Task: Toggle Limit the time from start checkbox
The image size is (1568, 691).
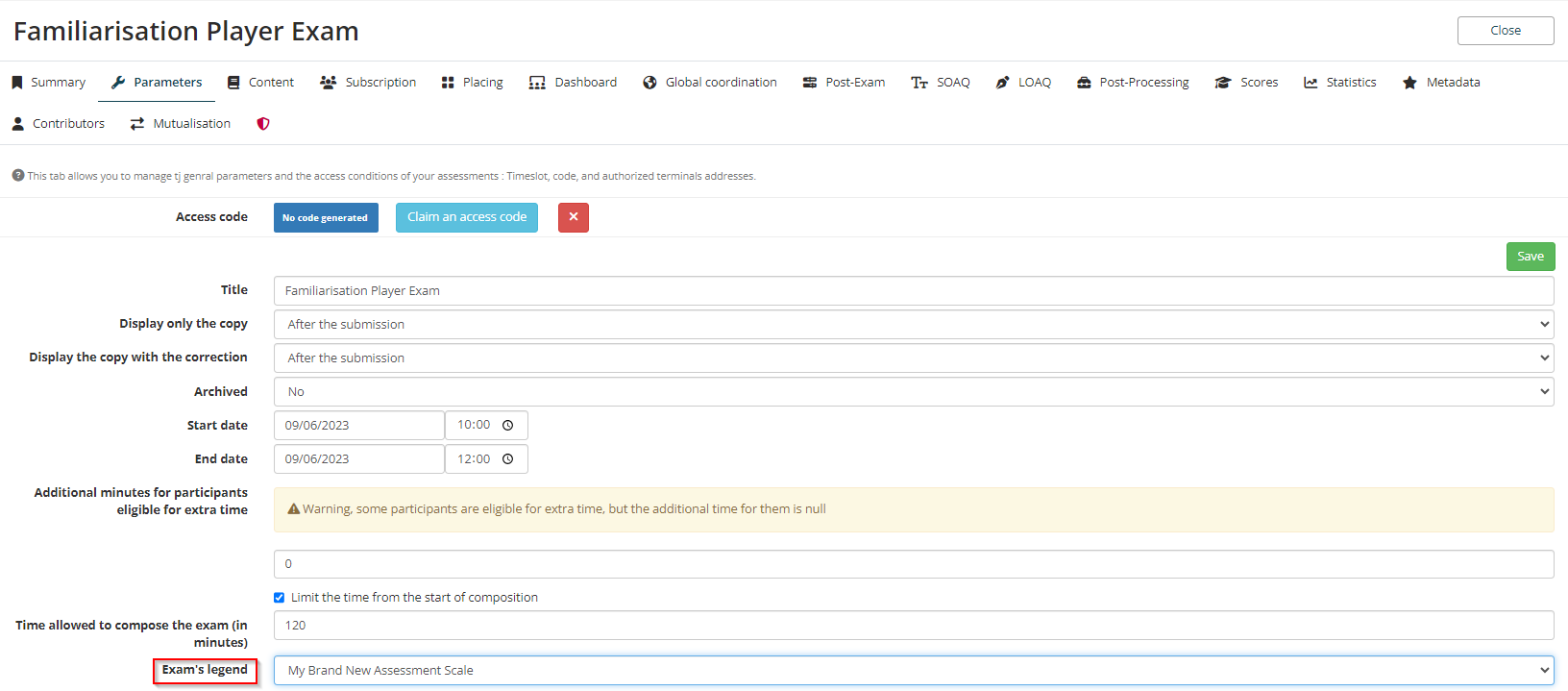Action: (280, 598)
